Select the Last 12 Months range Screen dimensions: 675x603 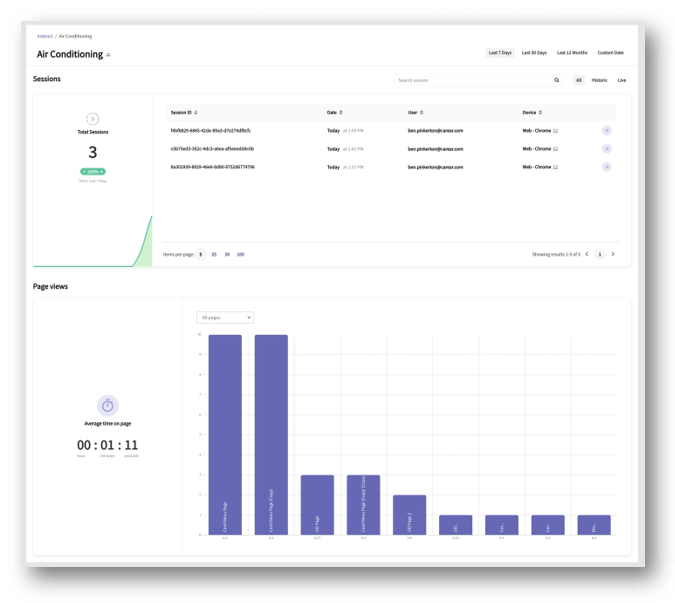pyautogui.click(x=572, y=52)
